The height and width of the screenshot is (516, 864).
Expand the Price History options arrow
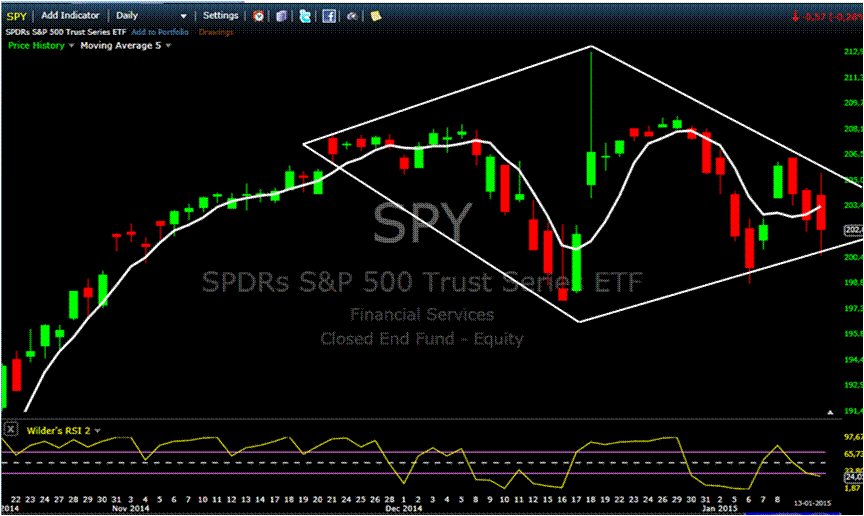tap(71, 46)
